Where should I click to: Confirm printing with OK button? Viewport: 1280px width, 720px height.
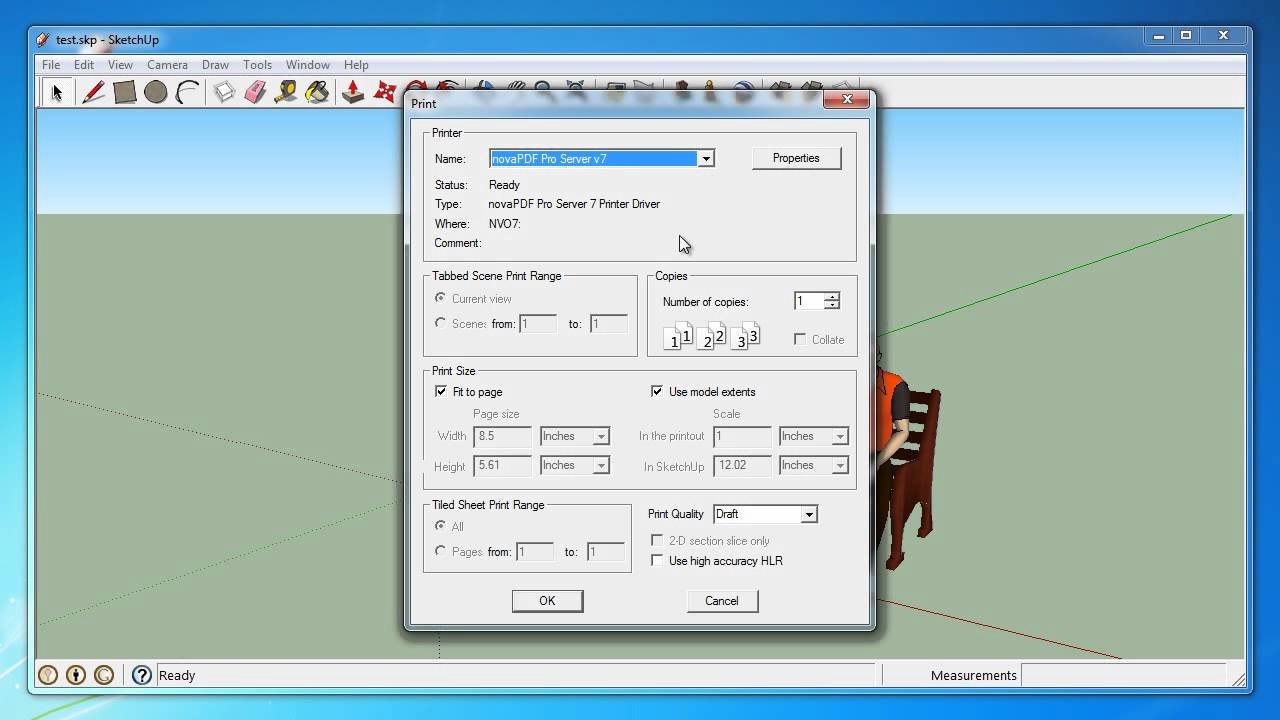[x=547, y=601]
